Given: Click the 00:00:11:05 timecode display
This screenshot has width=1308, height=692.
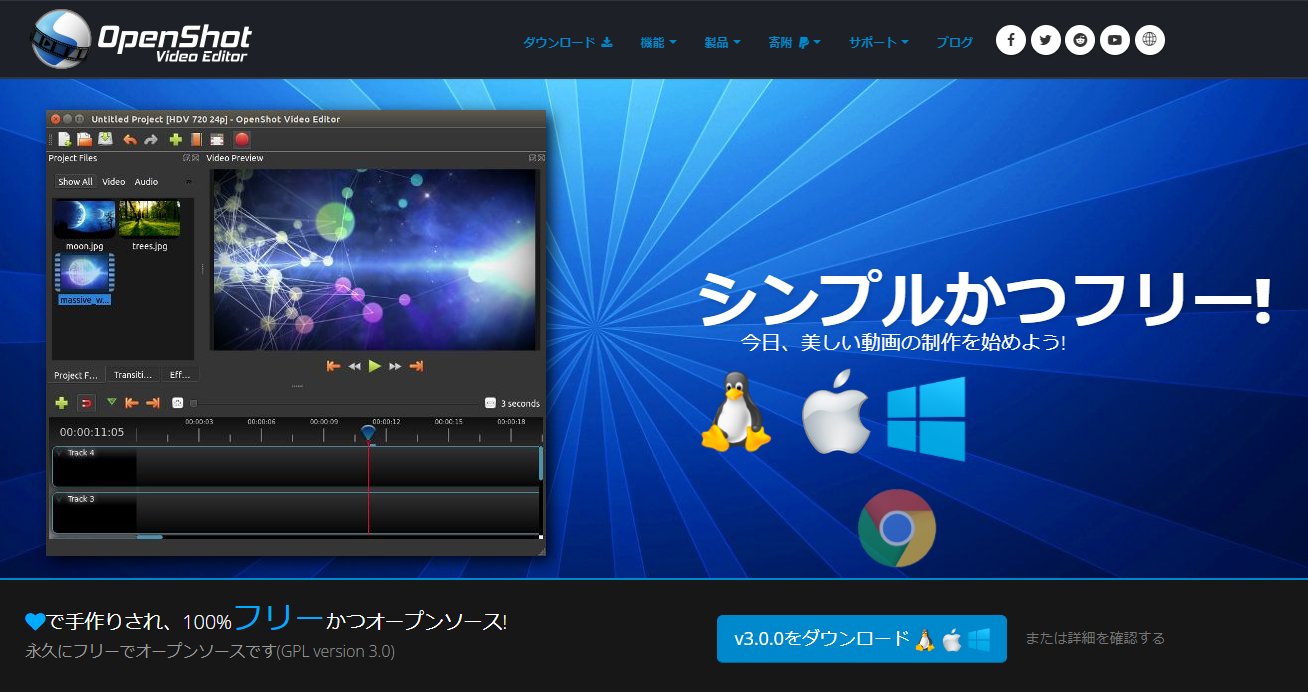Looking at the screenshot, I should (x=92, y=432).
